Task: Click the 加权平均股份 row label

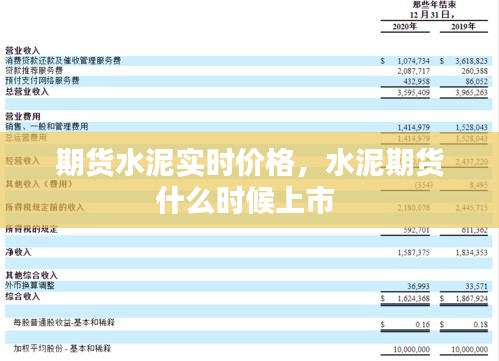Action: pos(62,348)
